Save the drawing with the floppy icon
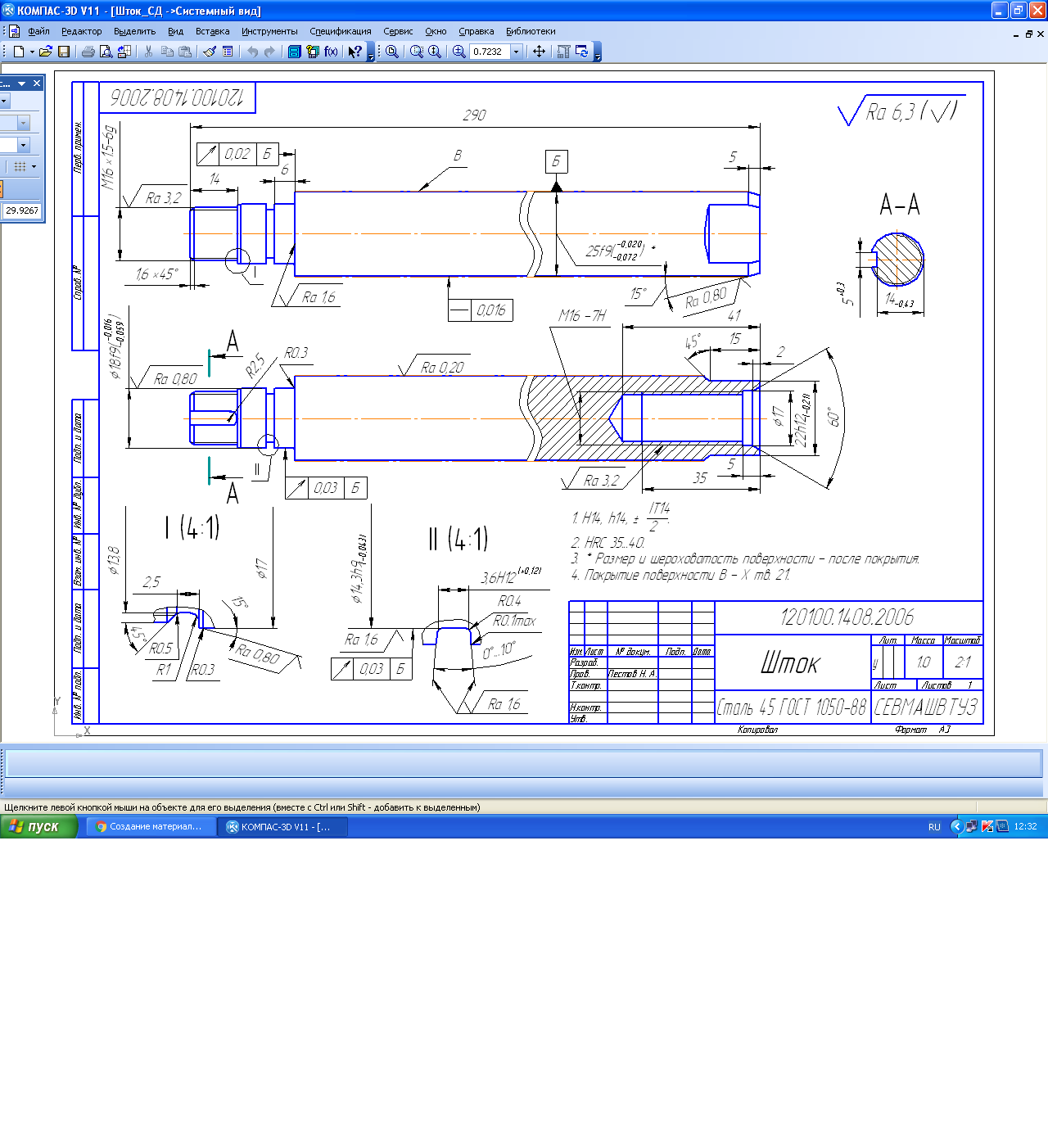The width and height of the screenshot is (1048, 1148). pyautogui.click(x=63, y=52)
